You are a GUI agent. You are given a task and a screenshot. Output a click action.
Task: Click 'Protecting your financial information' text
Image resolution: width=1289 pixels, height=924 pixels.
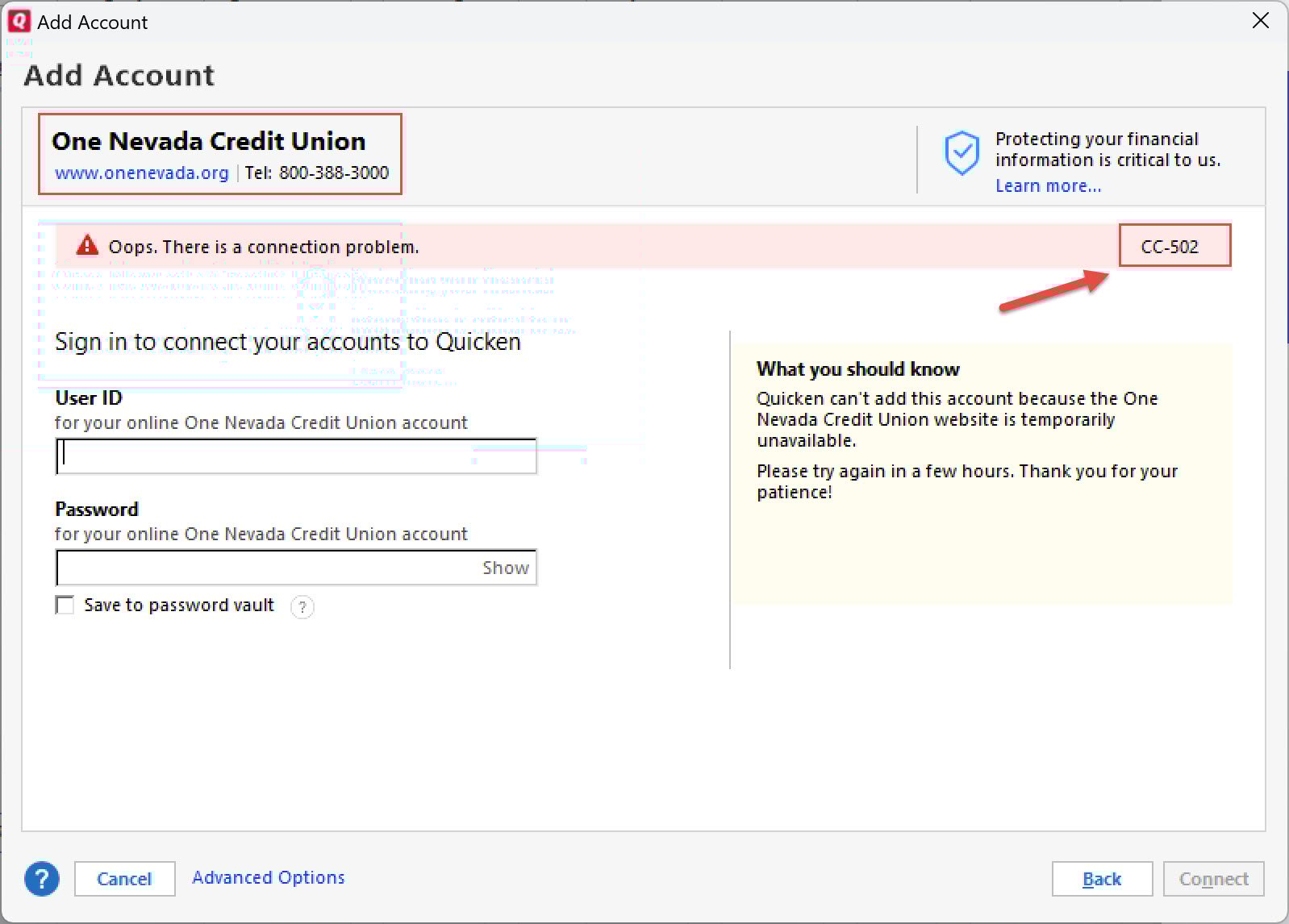click(1108, 149)
